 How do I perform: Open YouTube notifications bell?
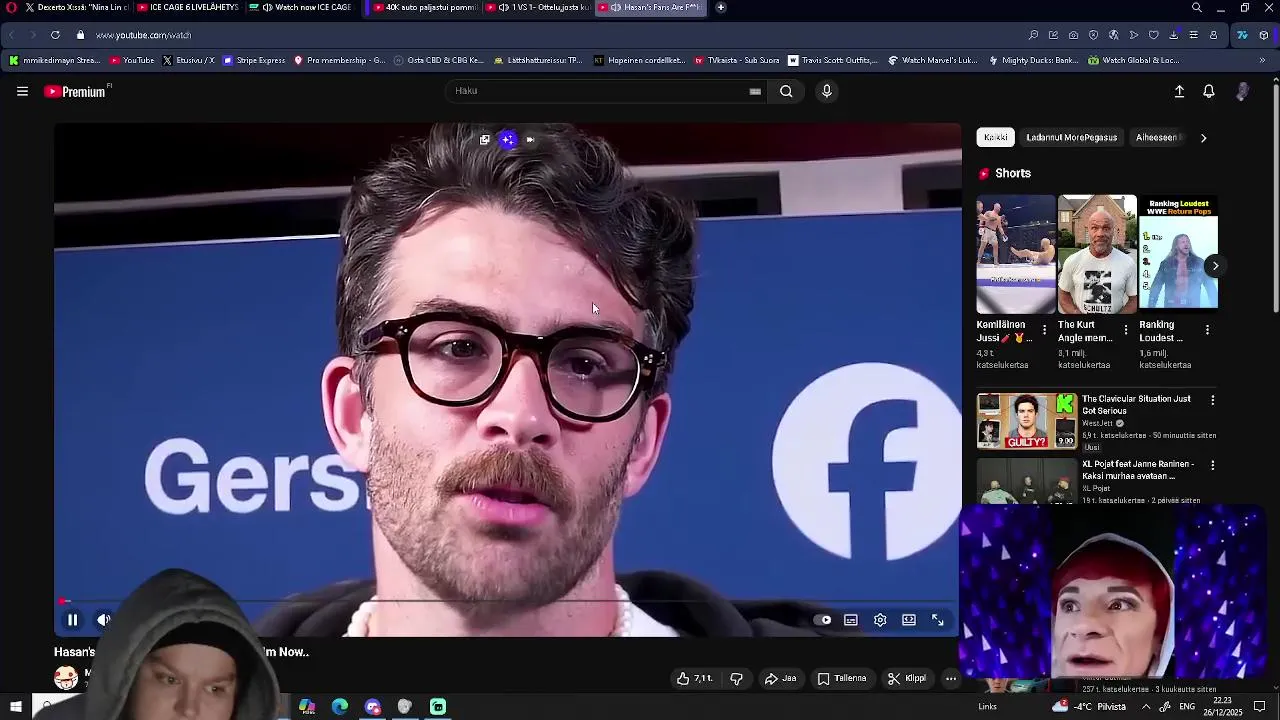1209,91
